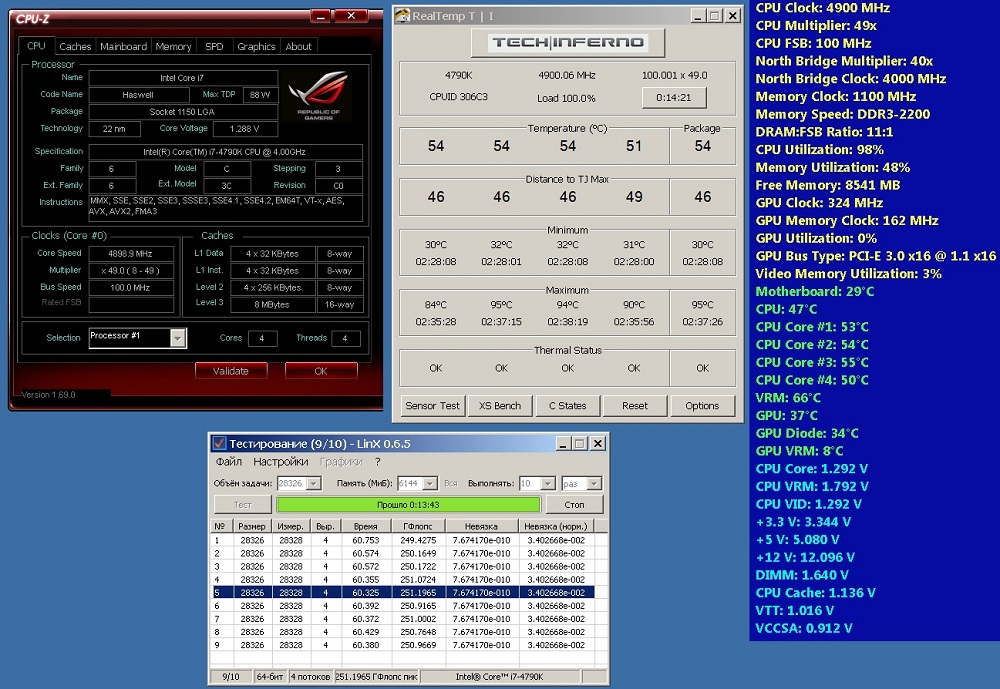This screenshot has width=1000, height=689.
Task: Click the Multiplier x 49.0 field in CPU-Z
Action: pos(131,270)
